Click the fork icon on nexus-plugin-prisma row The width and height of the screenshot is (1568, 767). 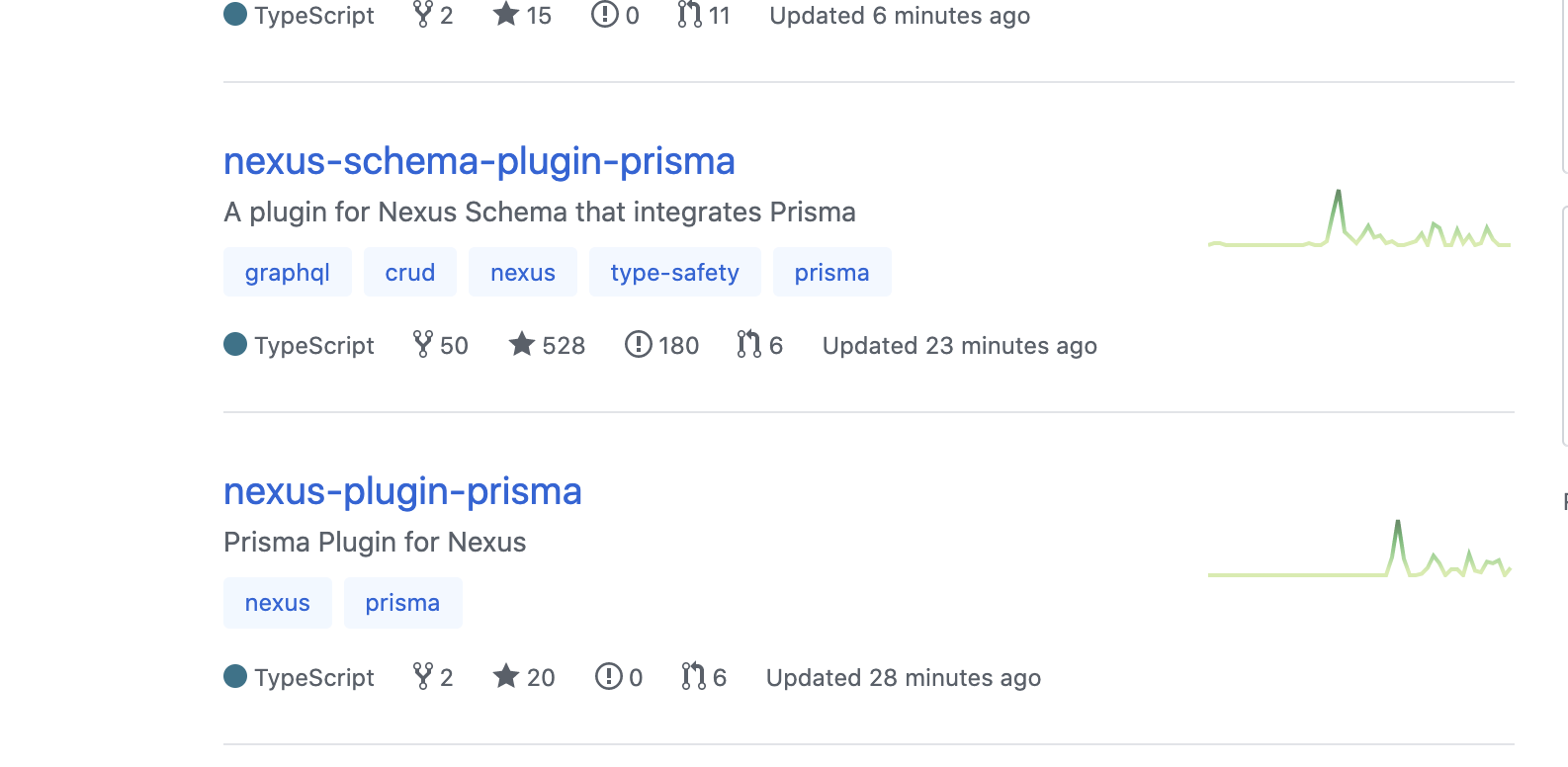coord(422,677)
